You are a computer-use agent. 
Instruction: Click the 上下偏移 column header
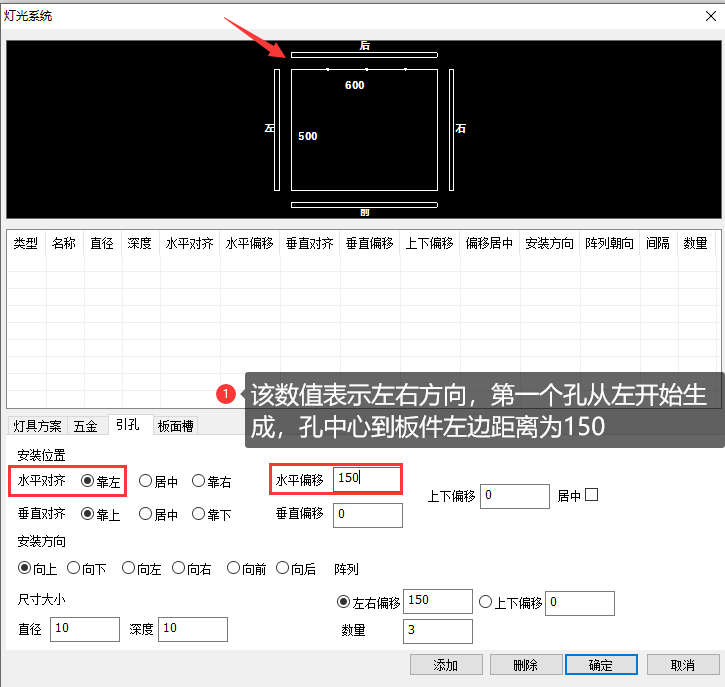(430, 243)
